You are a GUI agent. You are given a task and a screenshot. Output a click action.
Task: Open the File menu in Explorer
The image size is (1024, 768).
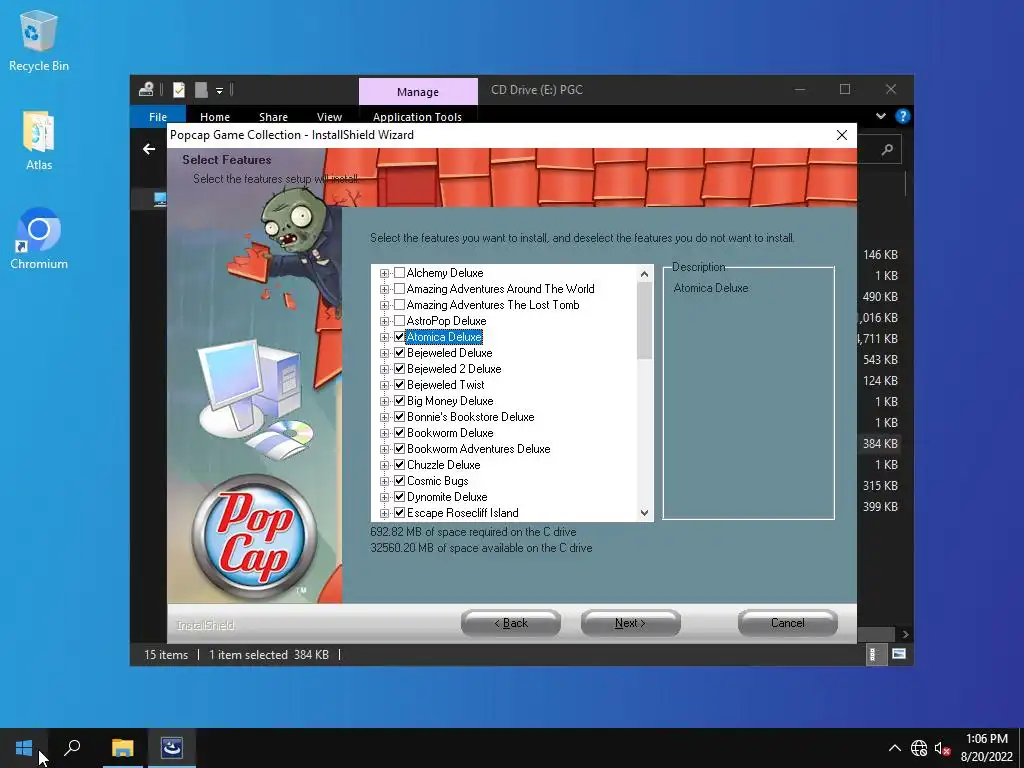pyautogui.click(x=158, y=116)
